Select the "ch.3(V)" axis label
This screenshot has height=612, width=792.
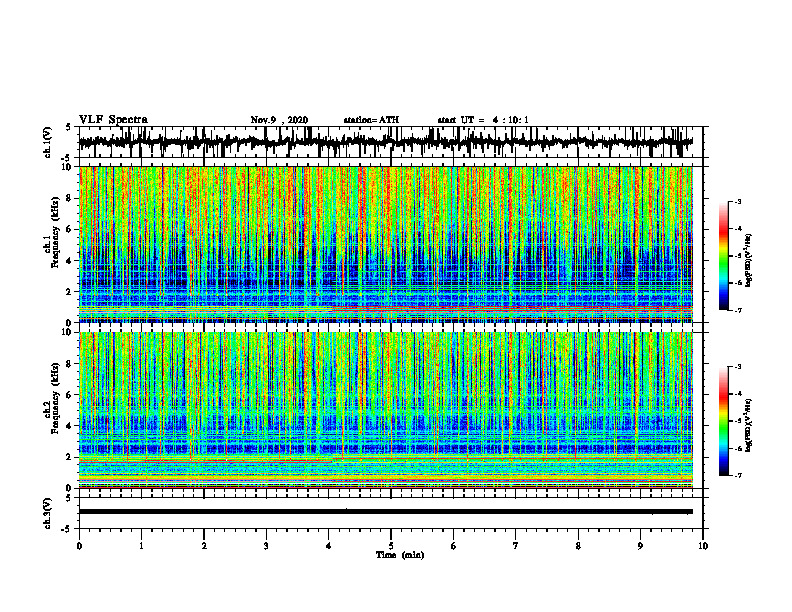tap(48, 513)
